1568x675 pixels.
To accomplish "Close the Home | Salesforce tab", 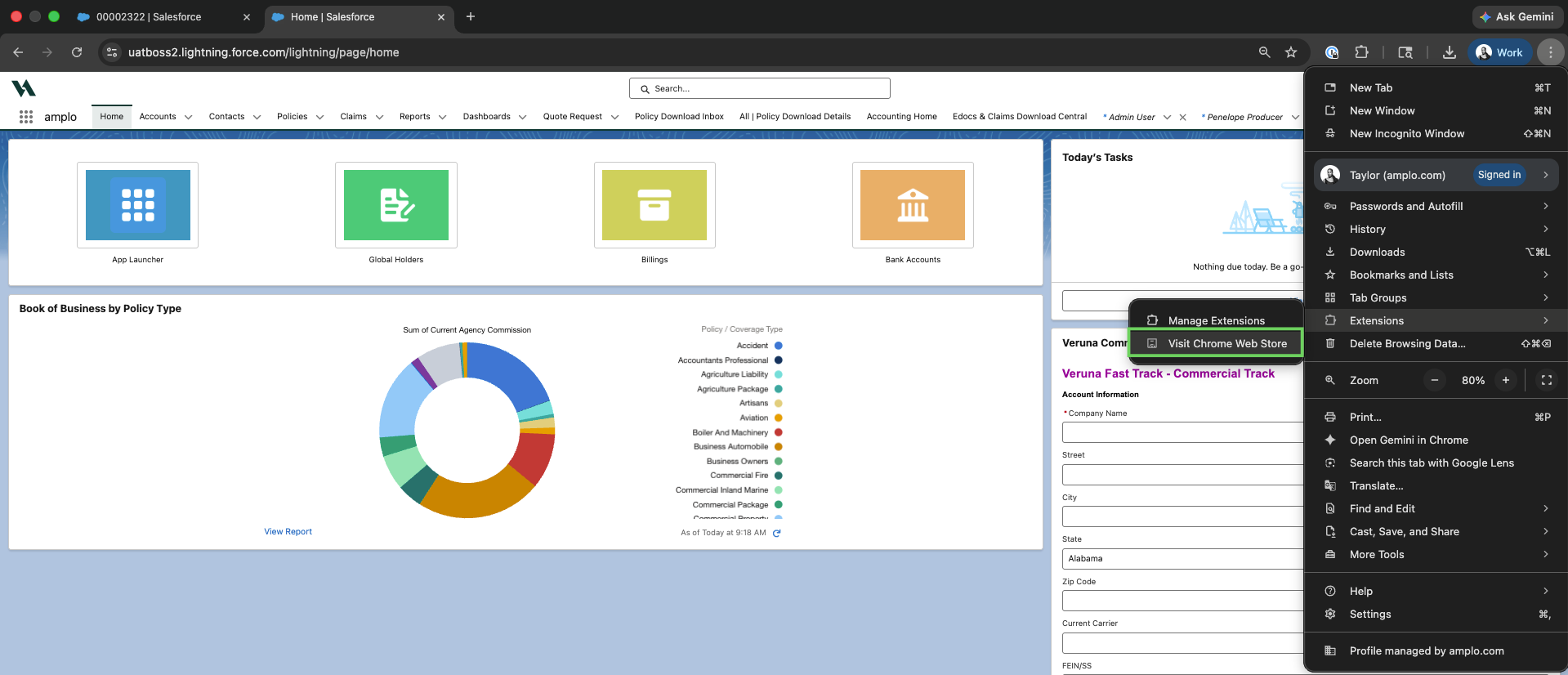I will click(441, 17).
